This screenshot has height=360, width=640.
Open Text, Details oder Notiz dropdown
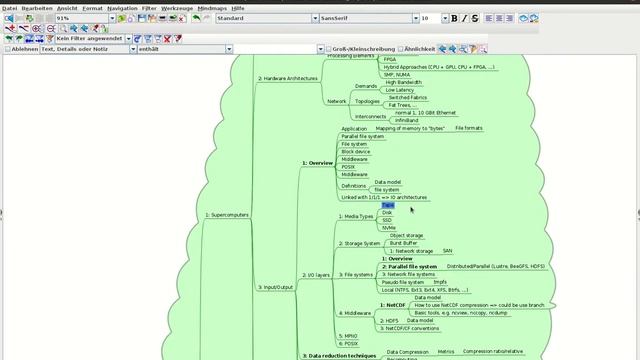click(x=133, y=49)
